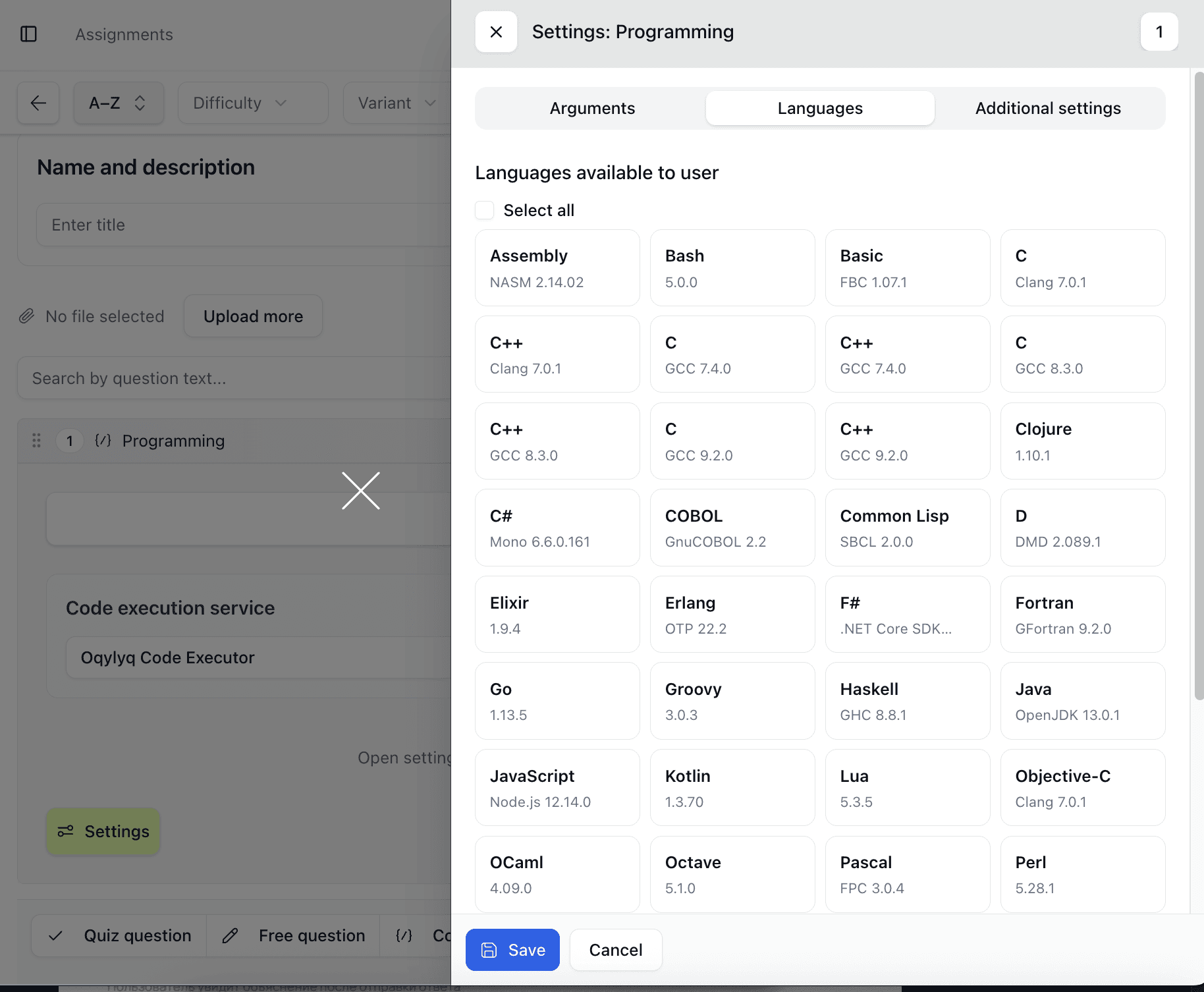Select the C Clang 7.0.1 card

point(1083,267)
